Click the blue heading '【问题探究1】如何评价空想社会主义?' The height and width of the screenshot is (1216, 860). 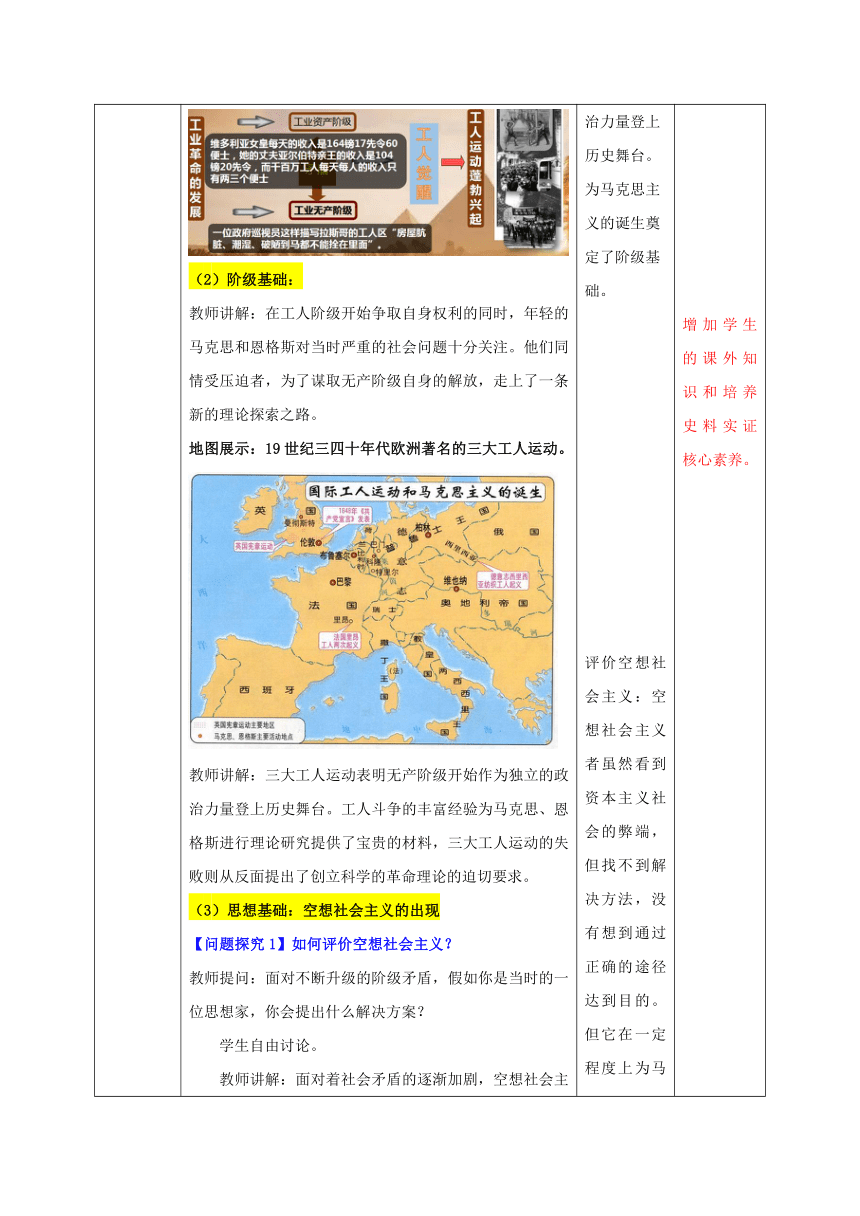click(320, 943)
